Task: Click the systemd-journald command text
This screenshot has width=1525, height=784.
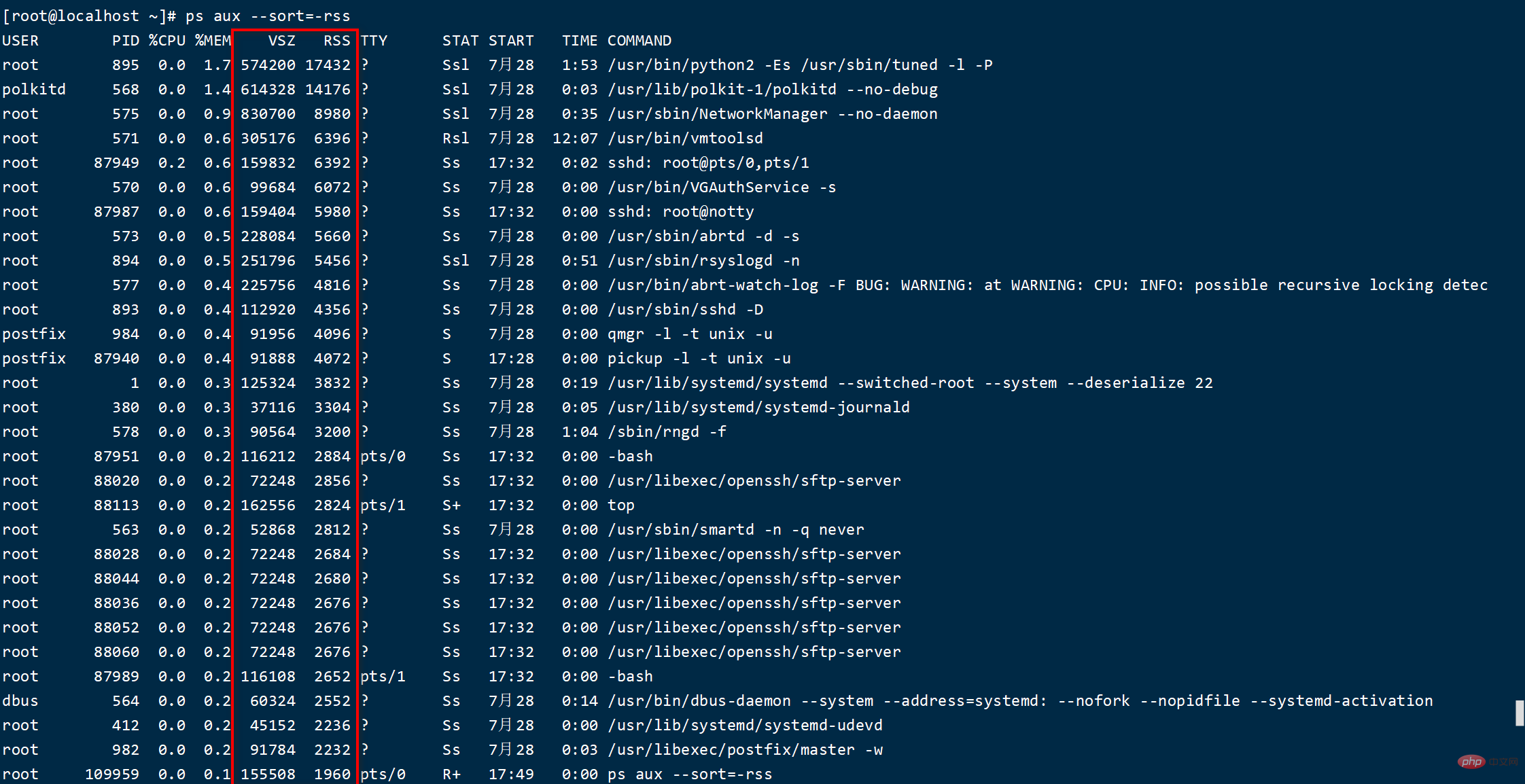Action: 758,408
